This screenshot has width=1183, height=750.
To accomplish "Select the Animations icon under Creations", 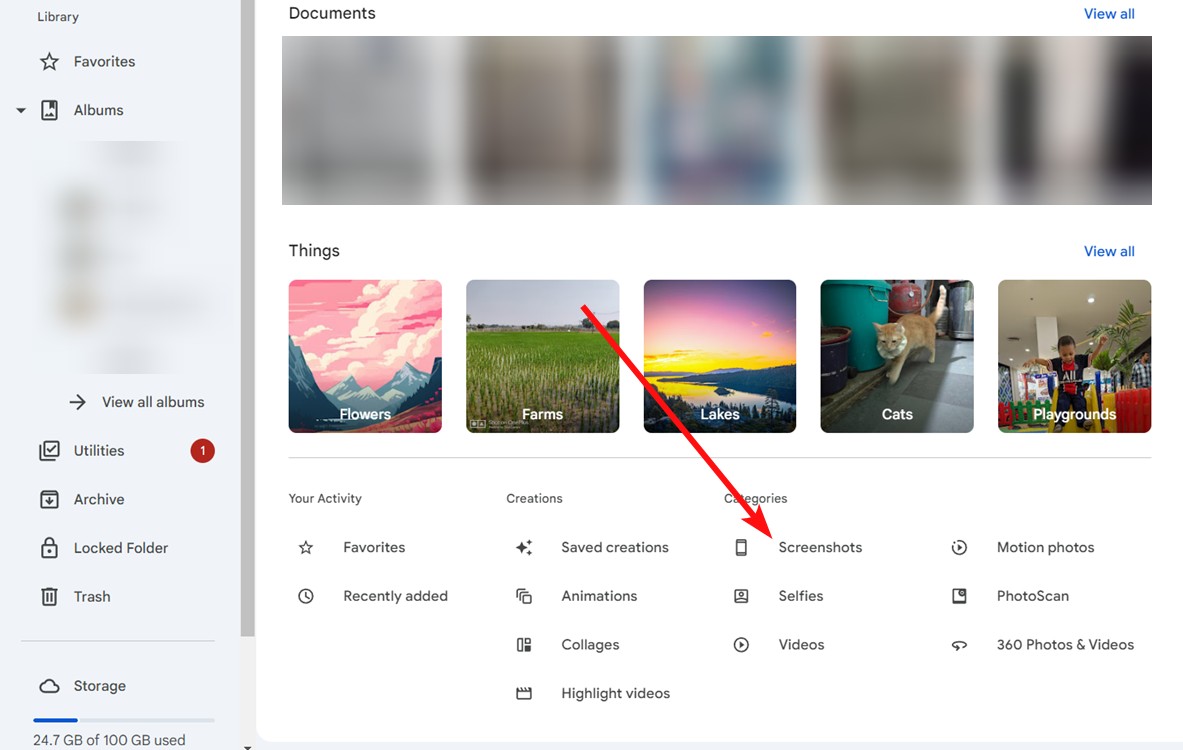I will pos(523,595).
